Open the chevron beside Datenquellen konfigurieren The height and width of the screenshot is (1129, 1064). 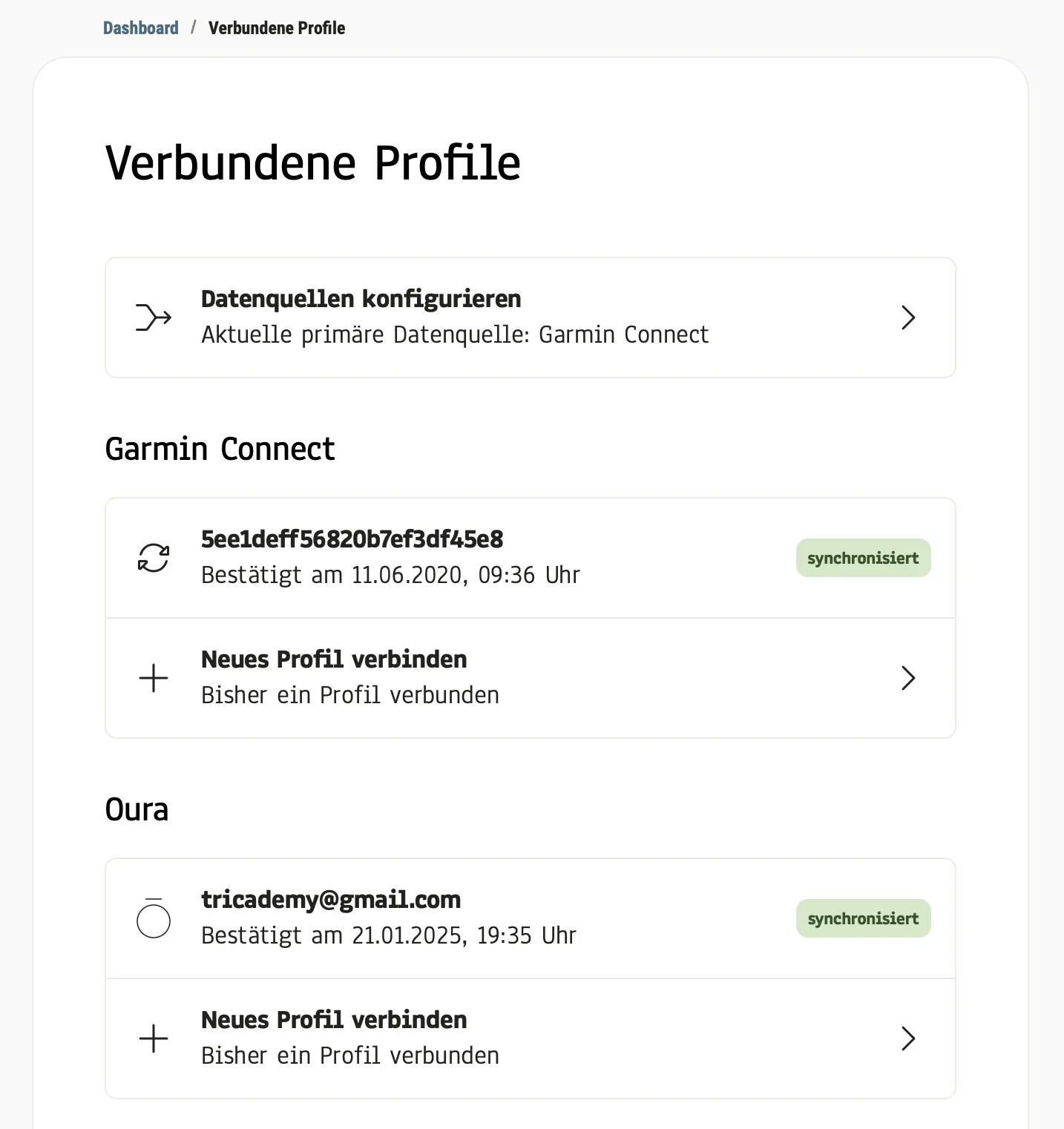908,317
